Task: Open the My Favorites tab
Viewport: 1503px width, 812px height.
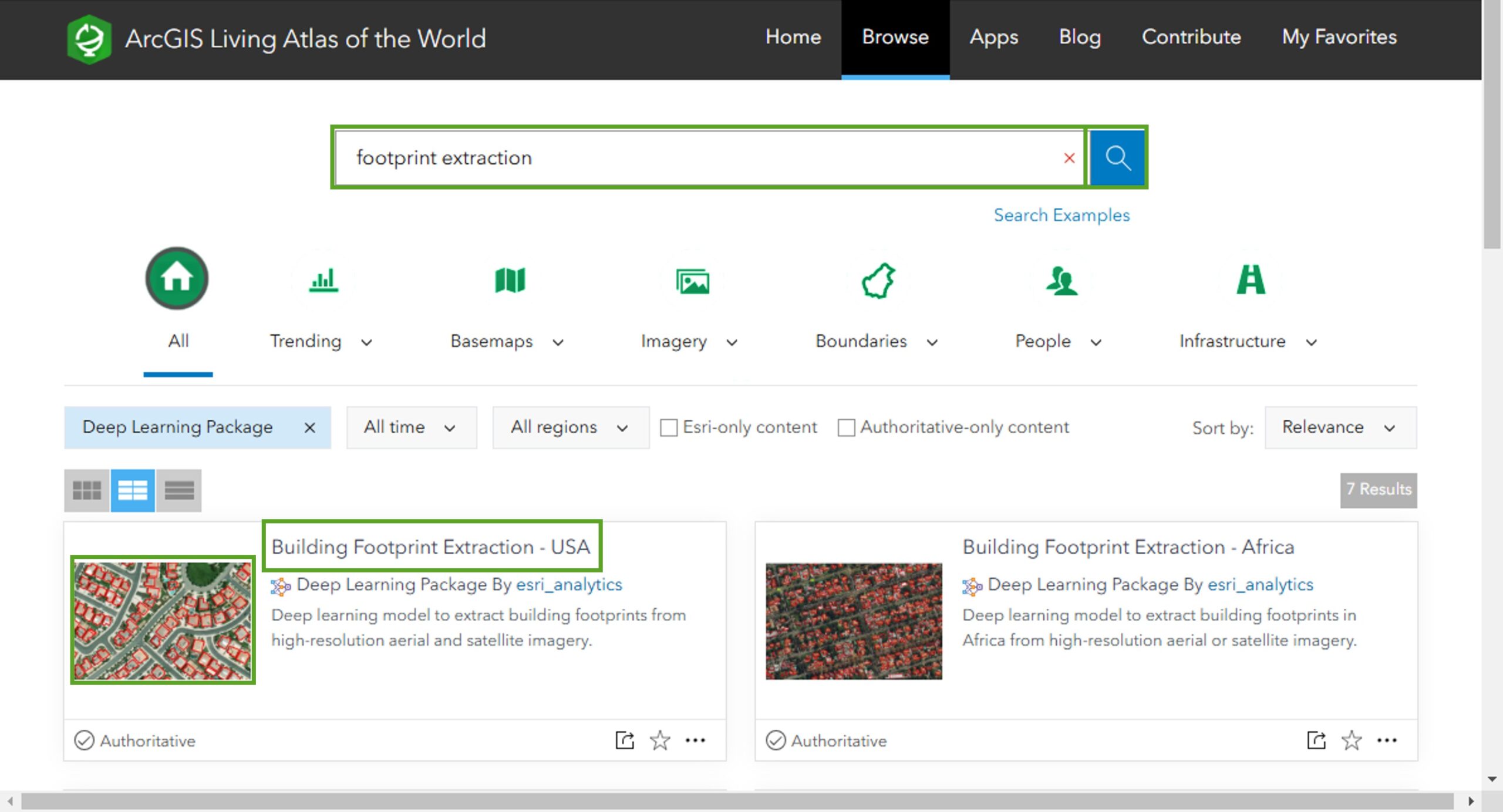Action: 1339,38
